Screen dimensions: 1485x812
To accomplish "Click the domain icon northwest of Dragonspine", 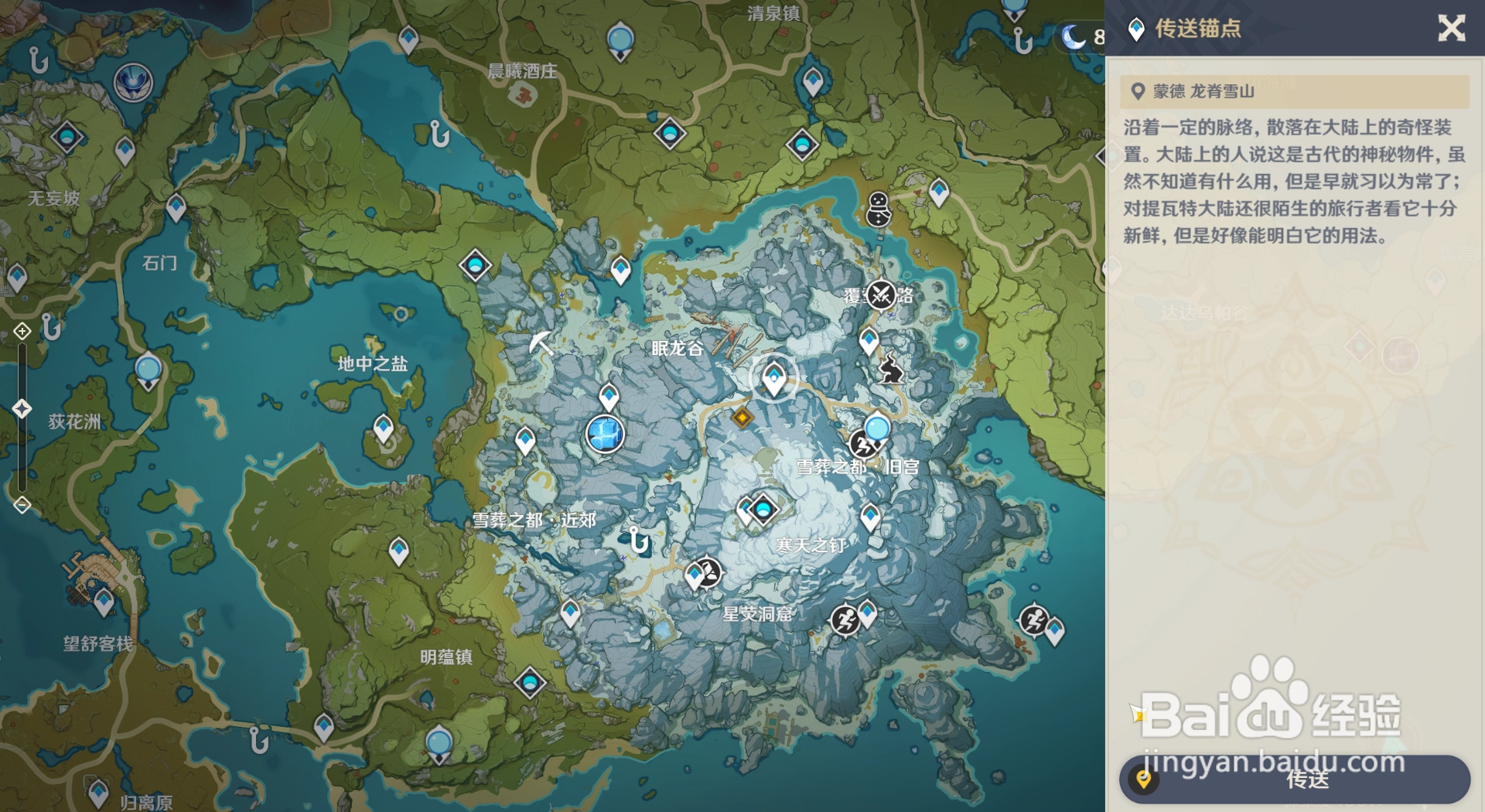I will pos(475,266).
